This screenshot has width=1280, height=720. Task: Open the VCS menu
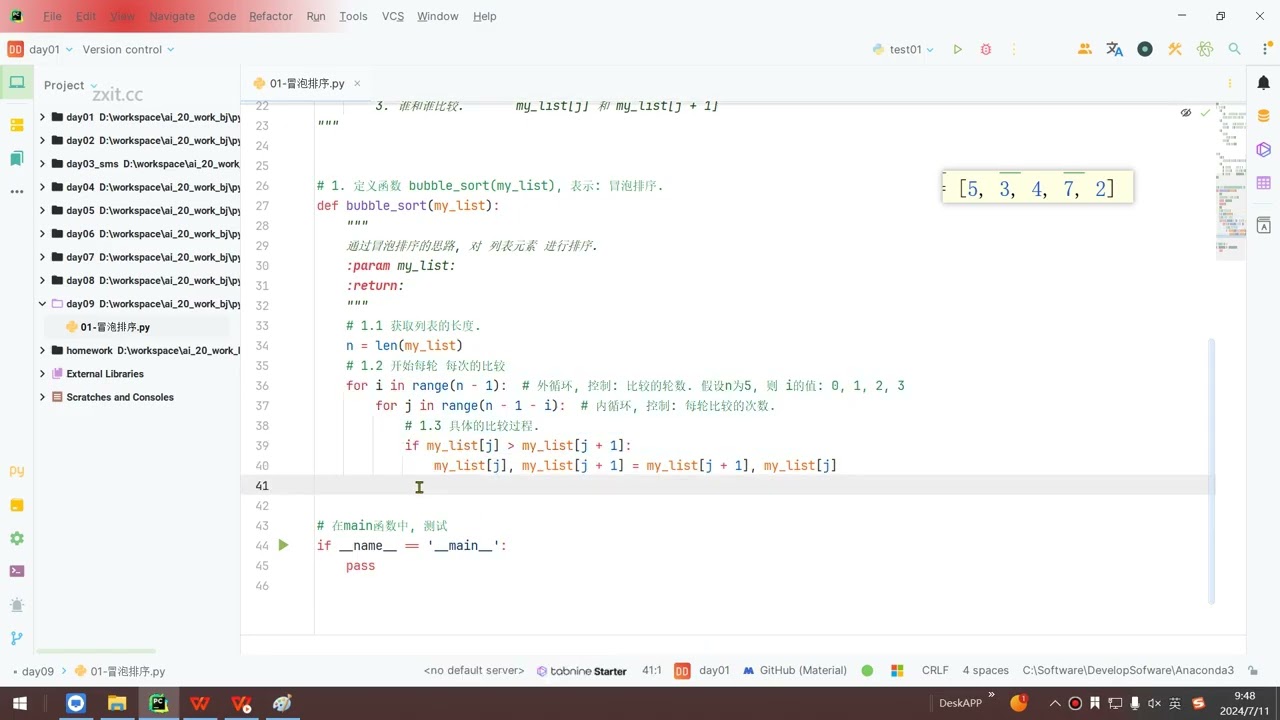393,16
